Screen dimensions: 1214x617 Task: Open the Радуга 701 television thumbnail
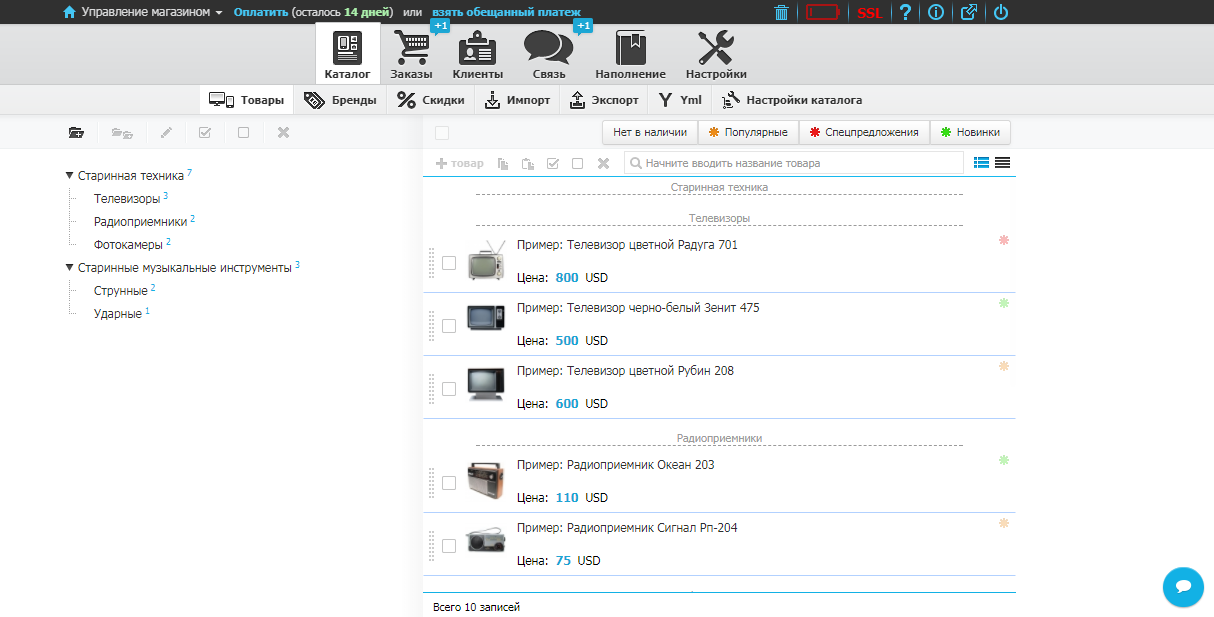[486, 259]
